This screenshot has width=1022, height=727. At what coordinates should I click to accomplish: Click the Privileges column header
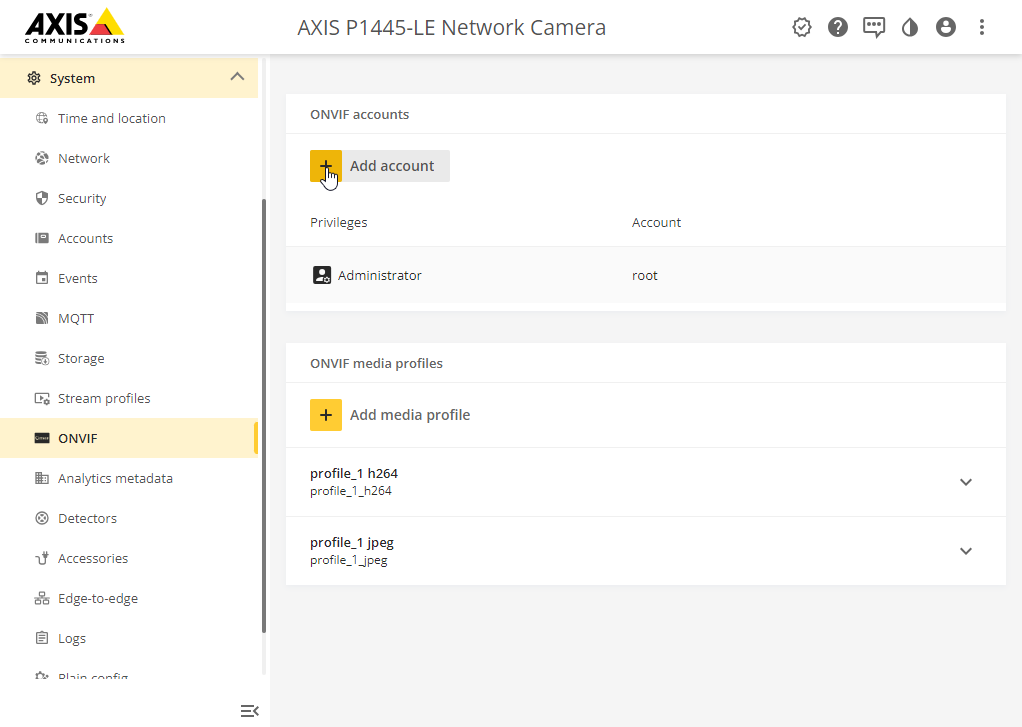point(338,222)
